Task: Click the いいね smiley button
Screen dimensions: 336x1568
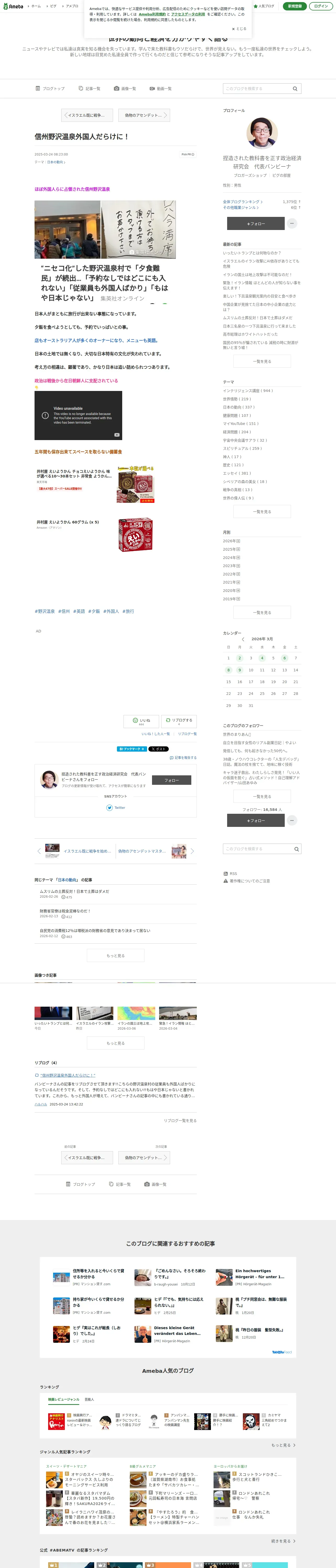Action: (141, 721)
